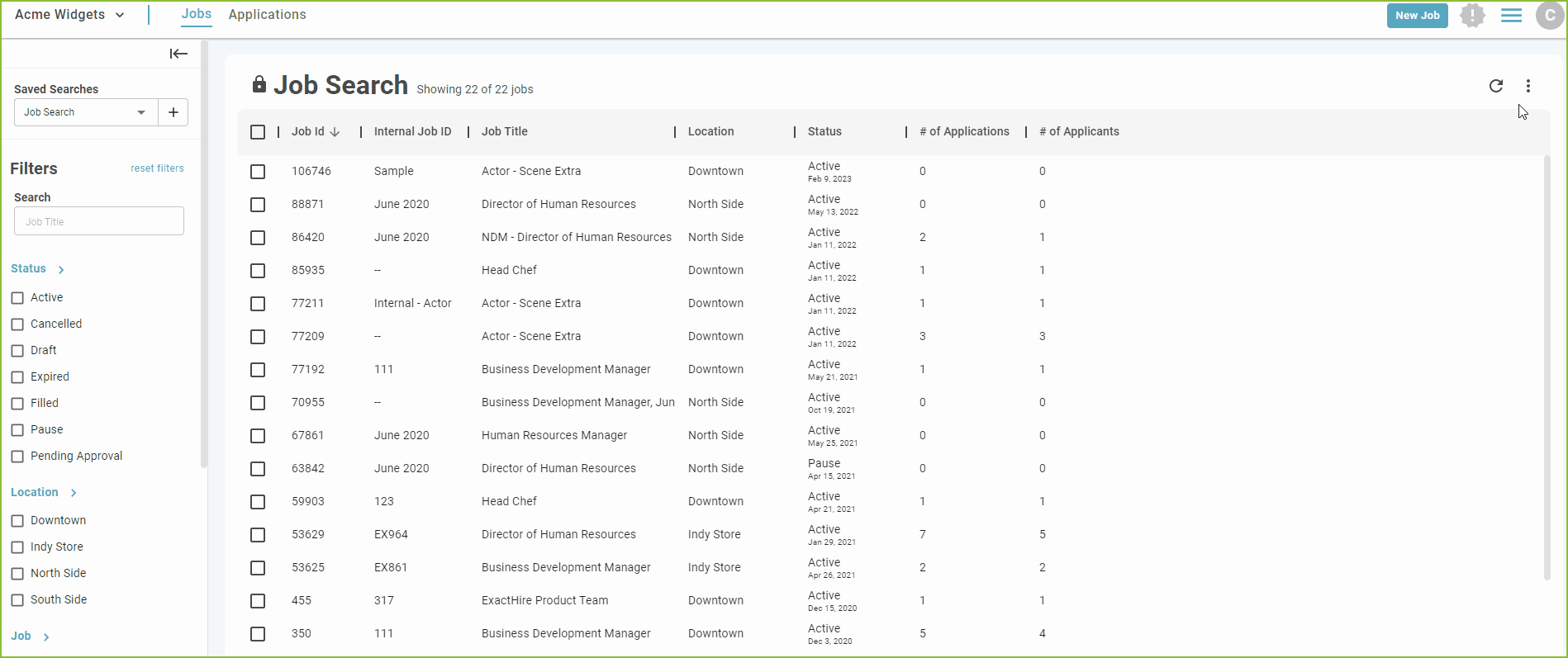This screenshot has height=658, width=1568.
Task: Switch to the Jobs tab
Action: coord(197,14)
